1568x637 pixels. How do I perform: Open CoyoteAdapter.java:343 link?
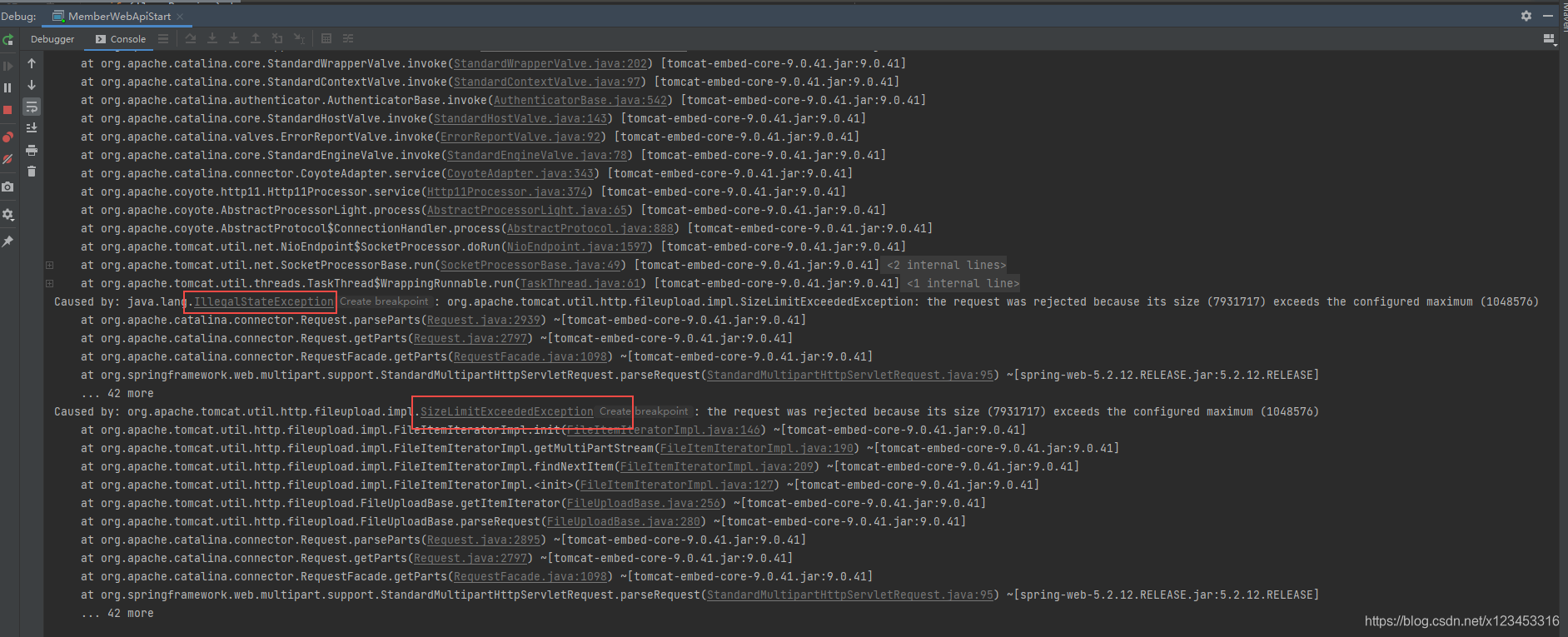(x=520, y=173)
